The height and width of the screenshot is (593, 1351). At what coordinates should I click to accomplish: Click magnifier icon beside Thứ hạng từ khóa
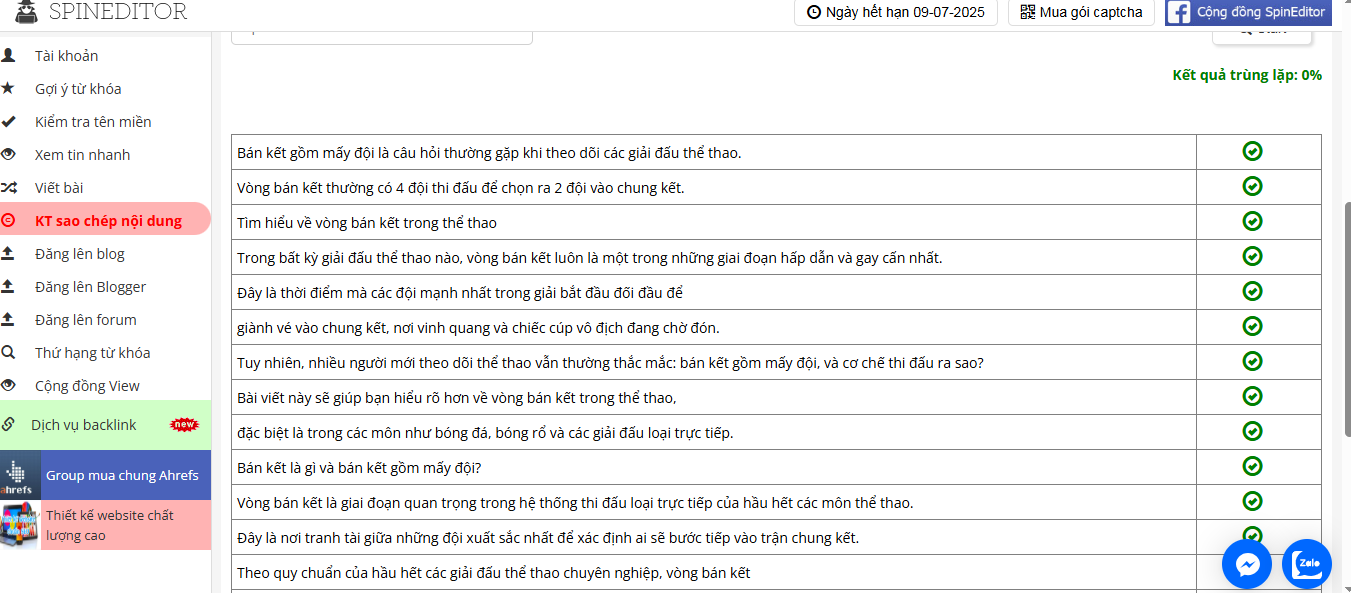[x=8, y=352]
